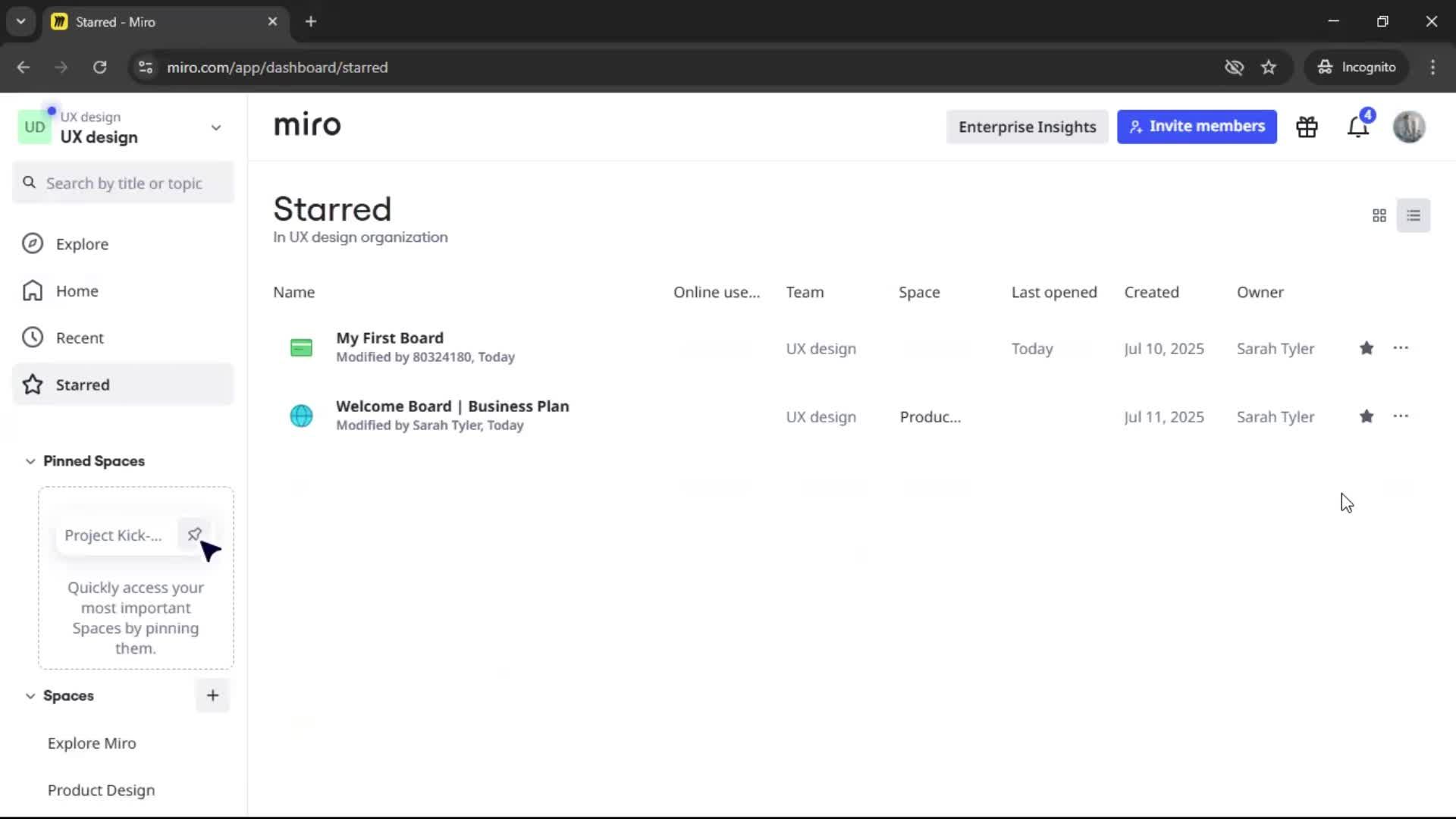The height and width of the screenshot is (819, 1456).
Task: Click Invite members button
Action: (1197, 127)
